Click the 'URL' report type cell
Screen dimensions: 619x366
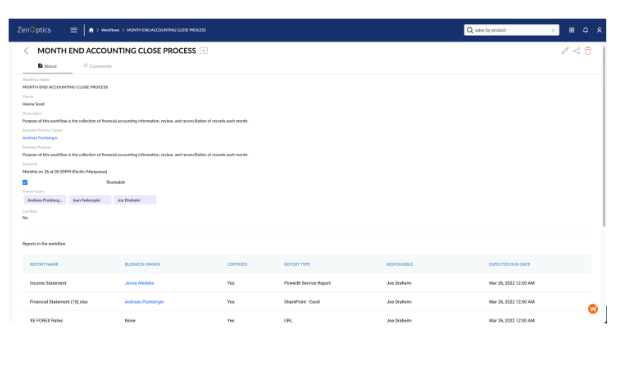(288, 321)
